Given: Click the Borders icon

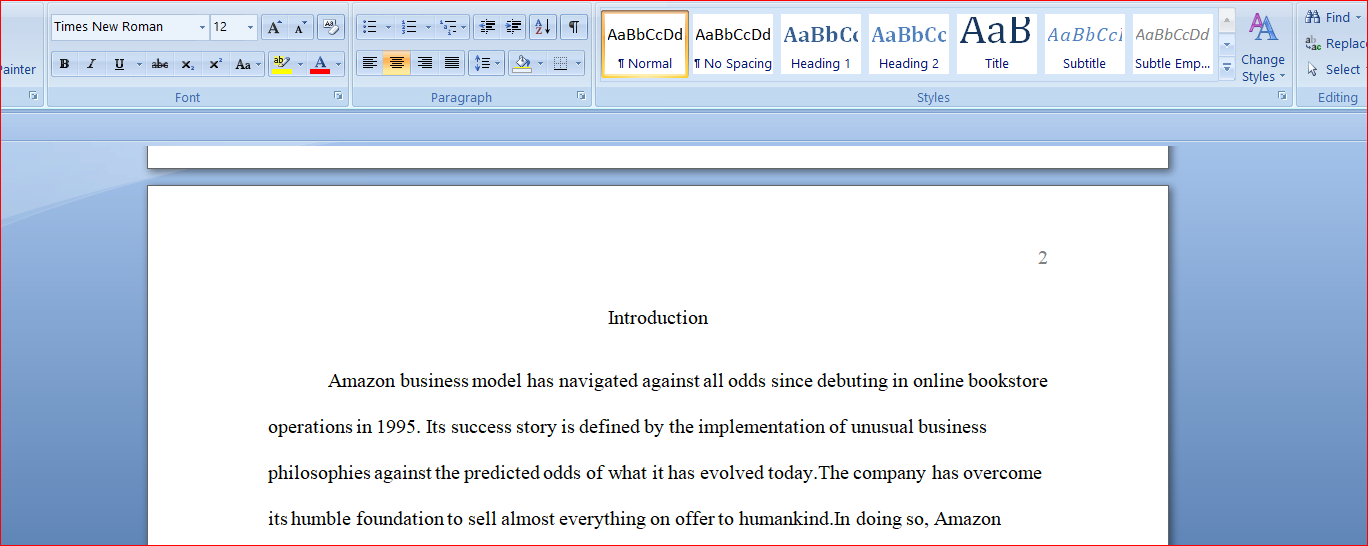Looking at the screenshot, I should [560, 63].
